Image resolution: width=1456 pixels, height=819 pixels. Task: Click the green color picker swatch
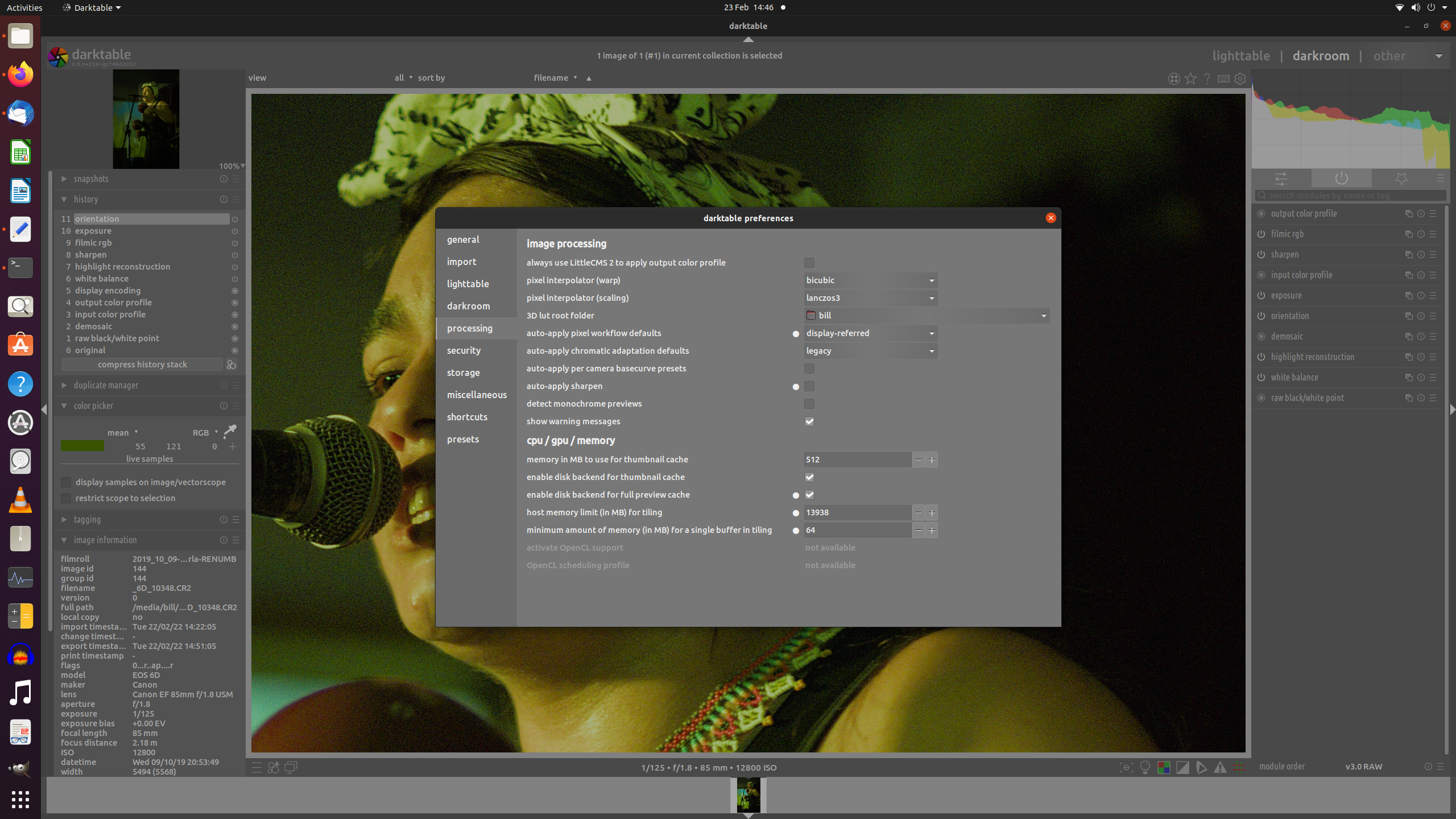82,446
